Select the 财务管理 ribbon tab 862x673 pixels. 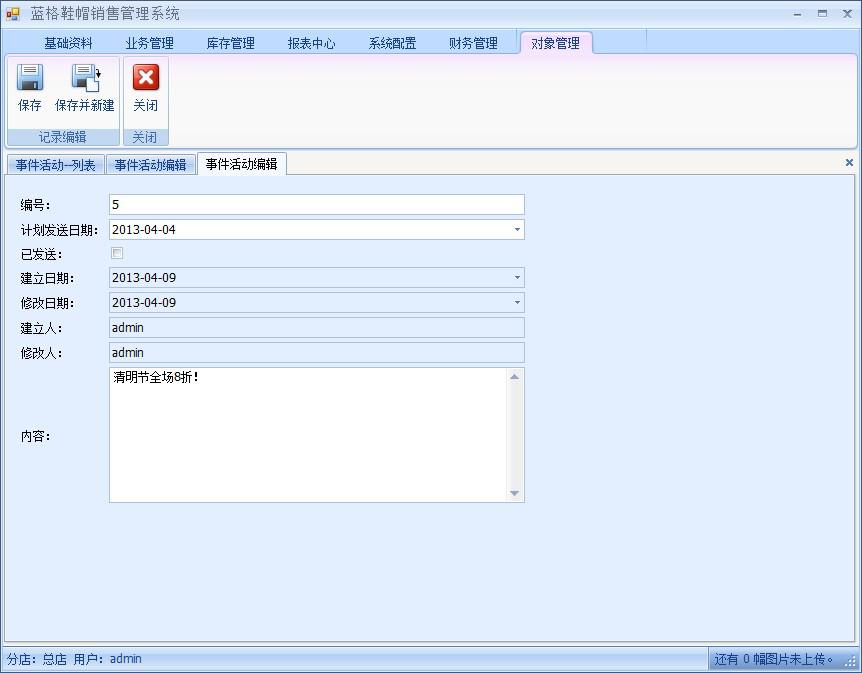473,43
